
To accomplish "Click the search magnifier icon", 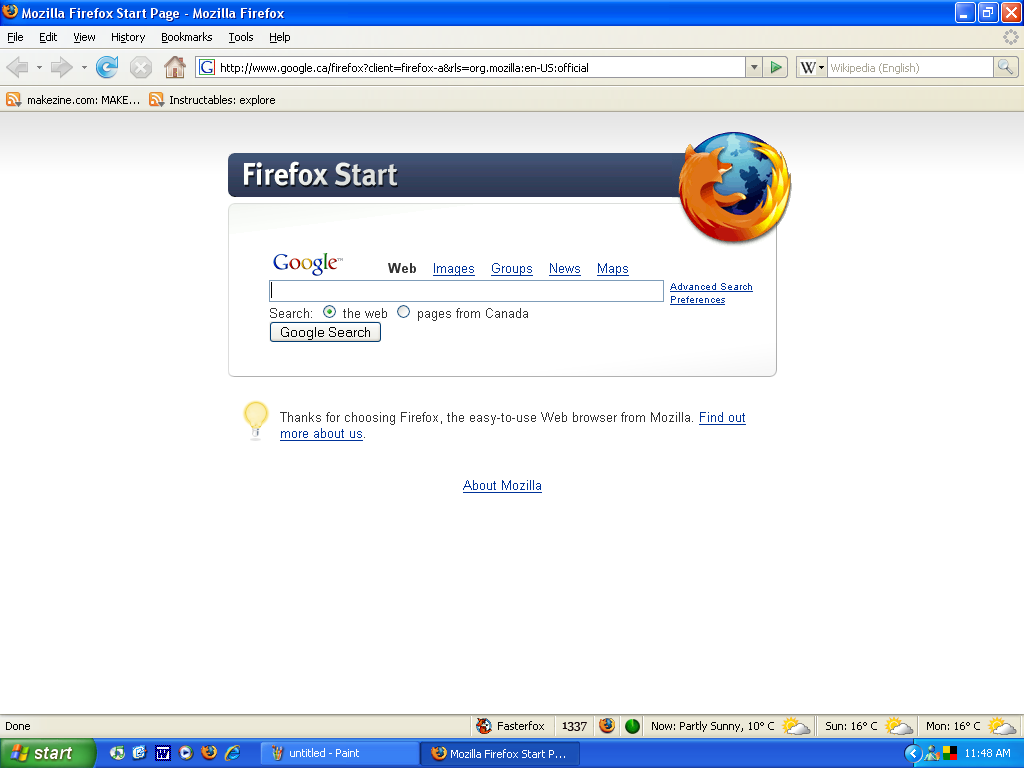I will point(1005,67).
